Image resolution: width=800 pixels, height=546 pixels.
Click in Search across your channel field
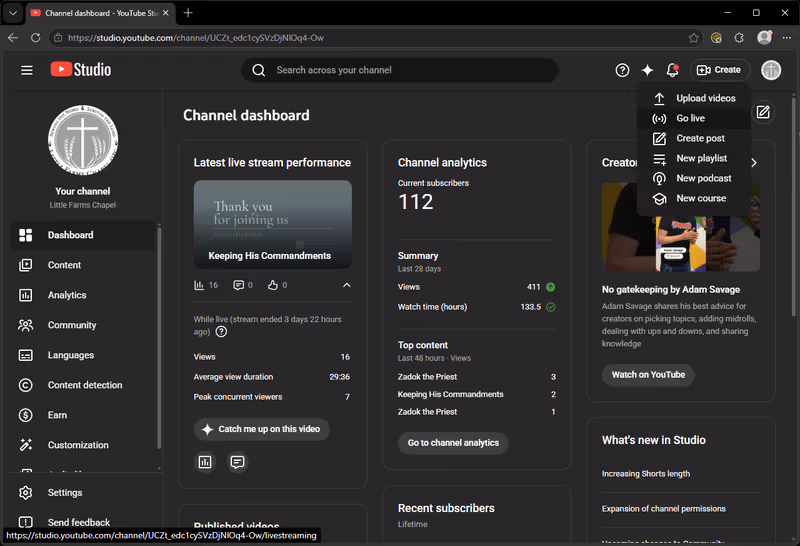click(399, 70)
